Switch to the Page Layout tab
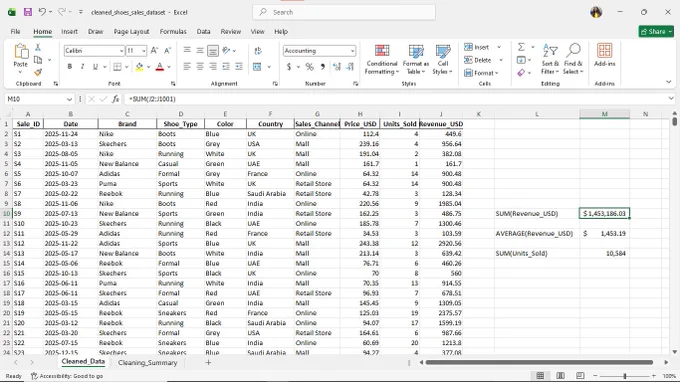 click(x=131, y=32)
